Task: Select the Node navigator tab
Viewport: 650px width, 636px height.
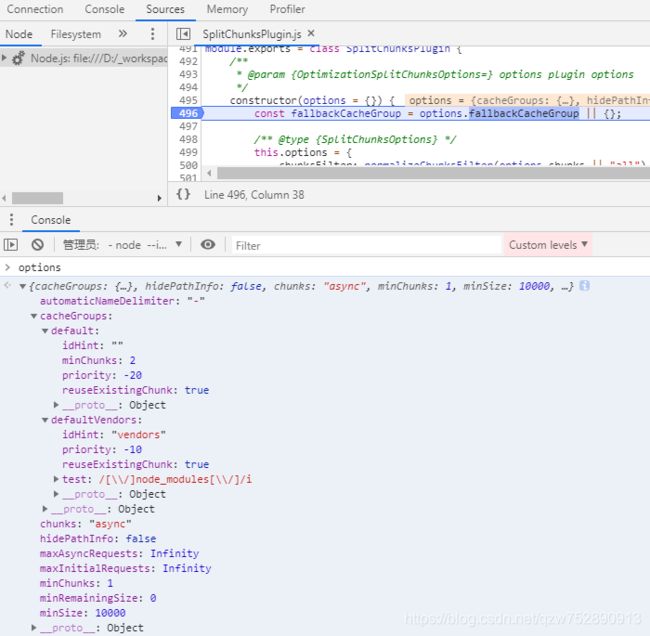Action: [19, 34]
